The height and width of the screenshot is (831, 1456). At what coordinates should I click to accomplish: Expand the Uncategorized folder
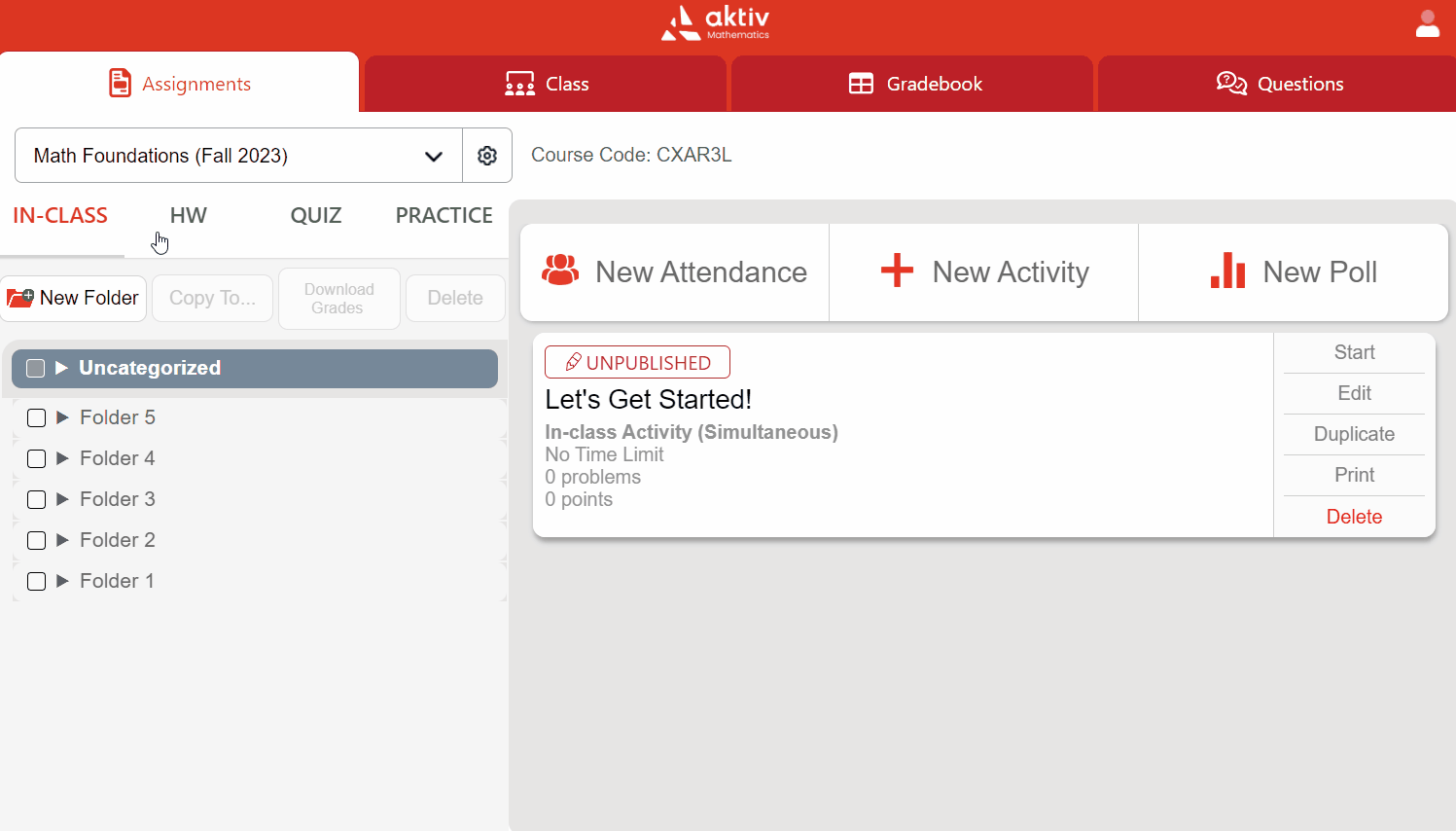(x=60, y=368)
